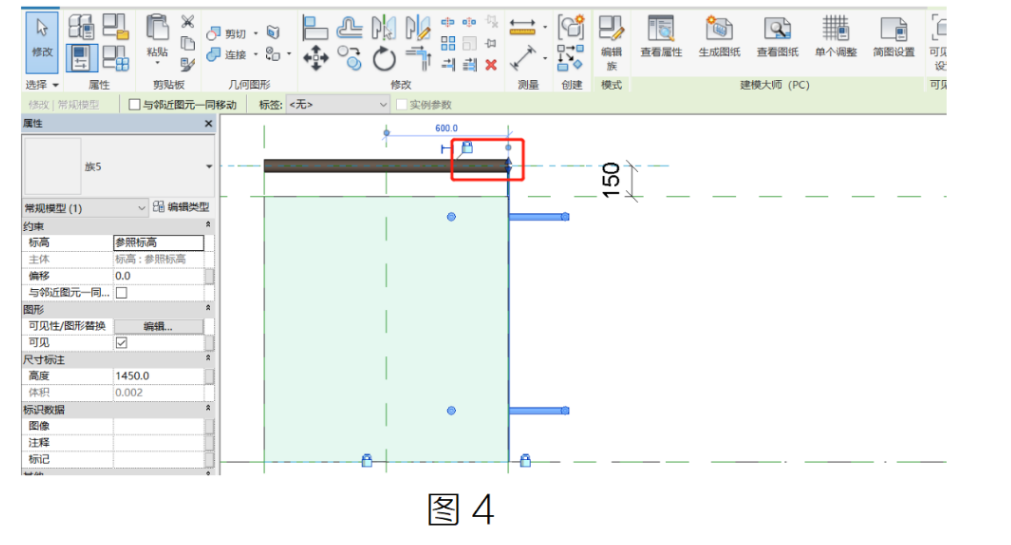The image size is (1011, 545).
Task: Click the associate parameter button beside 偏移
Action: (210, 276)
